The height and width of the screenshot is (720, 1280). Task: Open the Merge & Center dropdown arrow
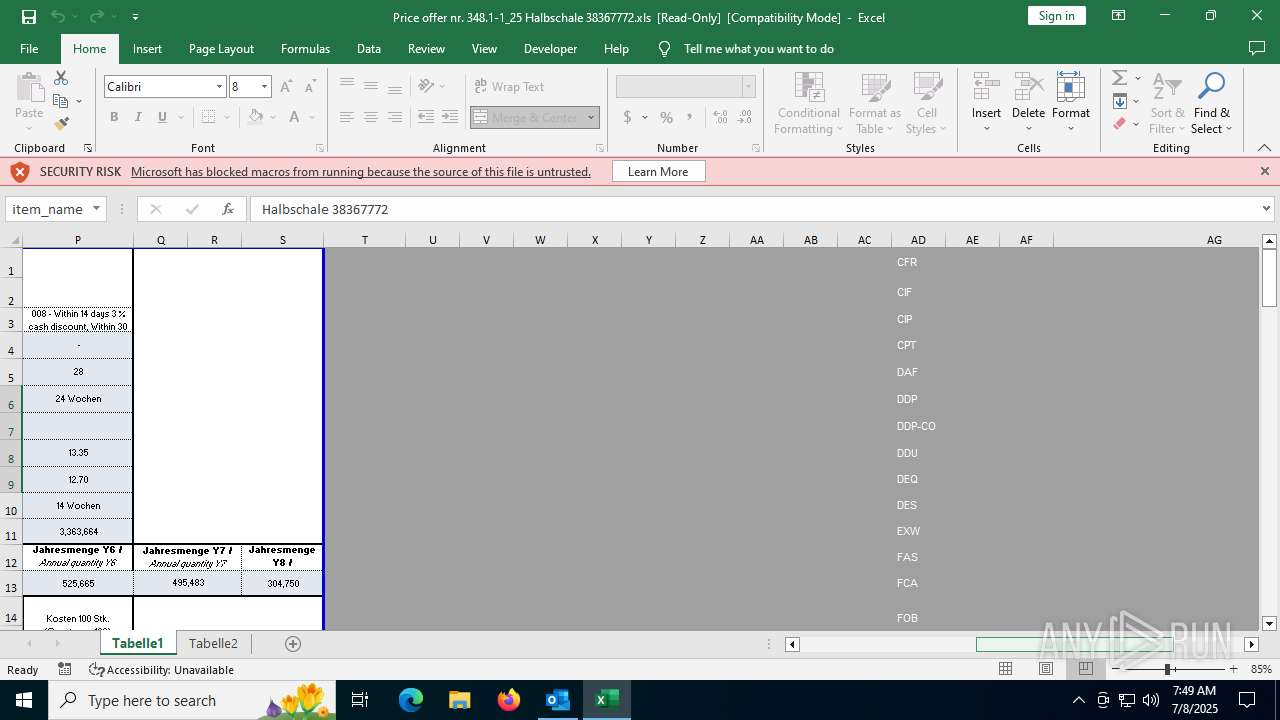[x=591, y=117]
